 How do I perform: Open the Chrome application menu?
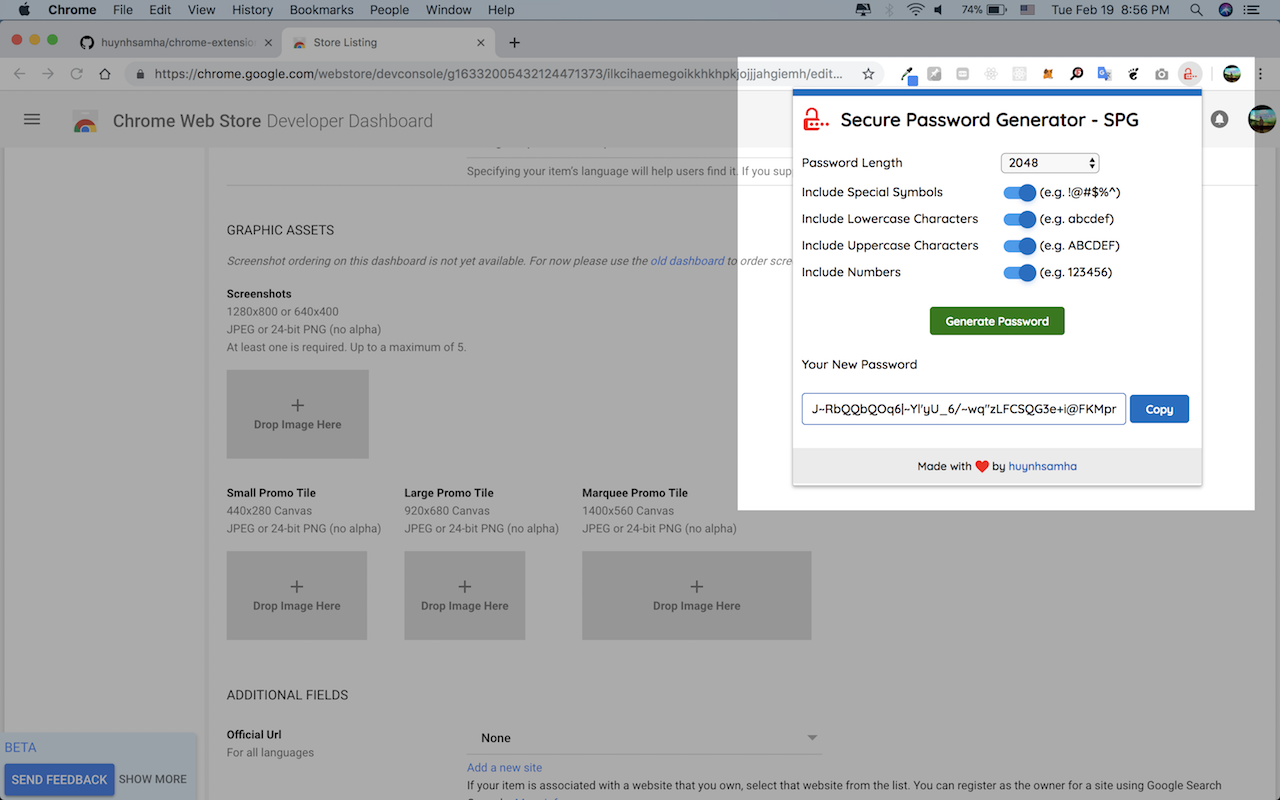[72, 10]
